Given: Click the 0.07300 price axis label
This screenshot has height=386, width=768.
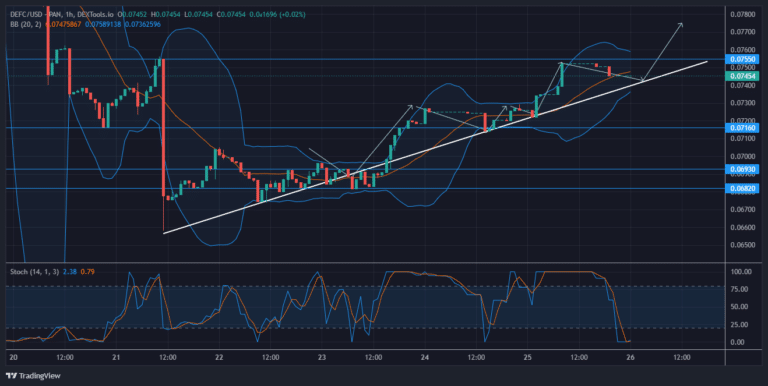Looking at the screenshot, I should [x=743, y=103].
